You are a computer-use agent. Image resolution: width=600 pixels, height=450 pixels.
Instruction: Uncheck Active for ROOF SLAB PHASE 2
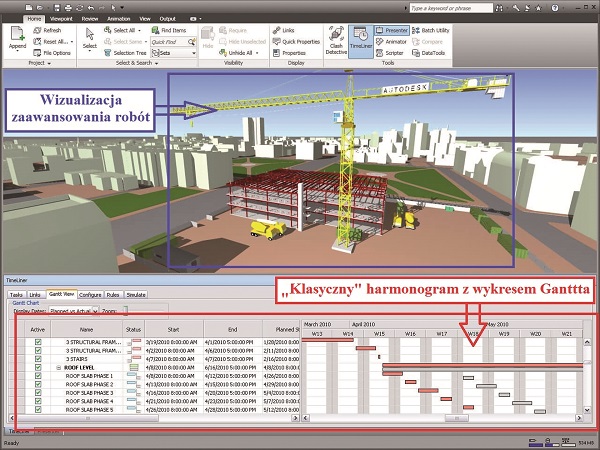coord(38,384)
